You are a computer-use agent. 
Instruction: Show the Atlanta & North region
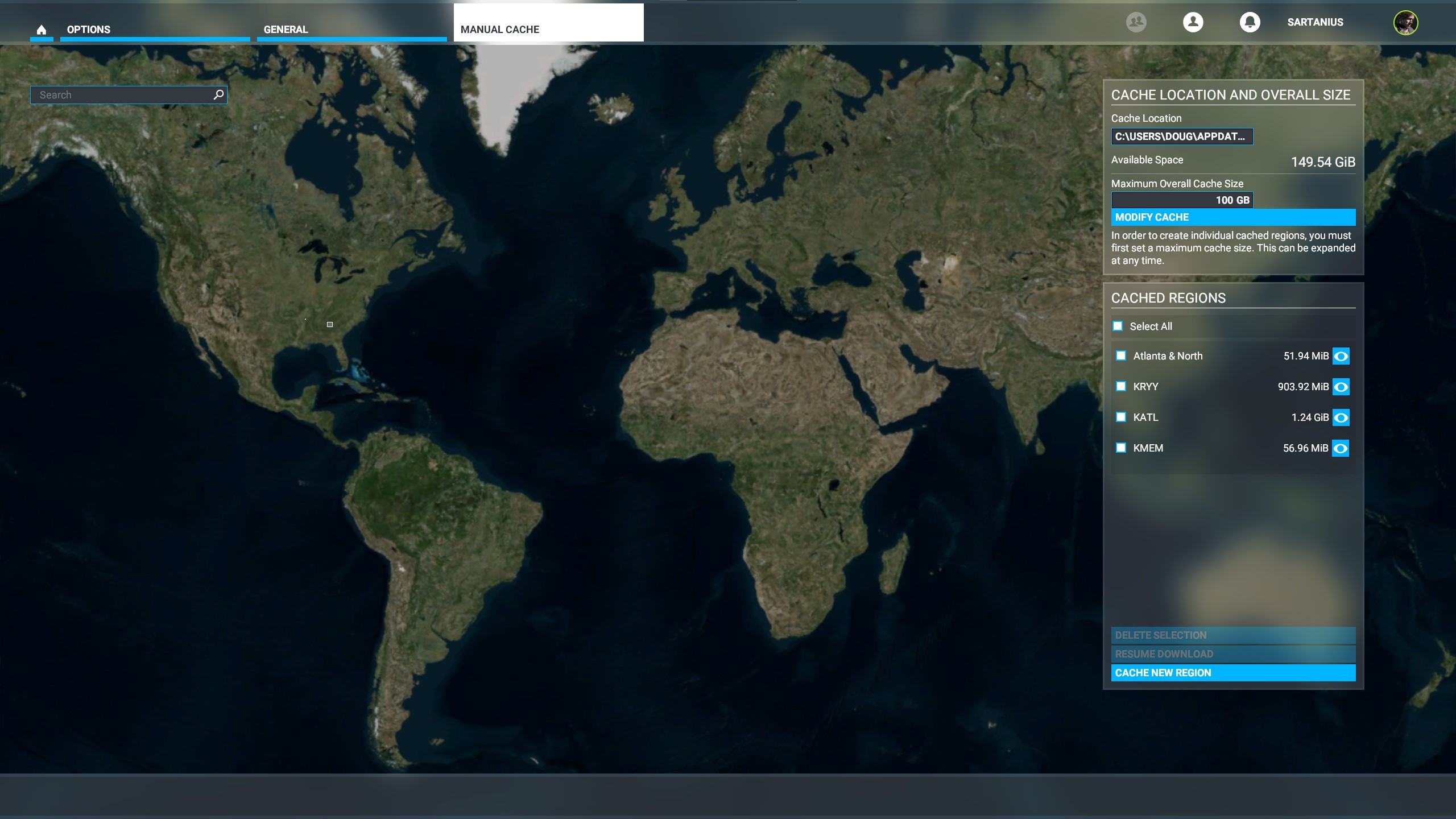pos(1341,356)
